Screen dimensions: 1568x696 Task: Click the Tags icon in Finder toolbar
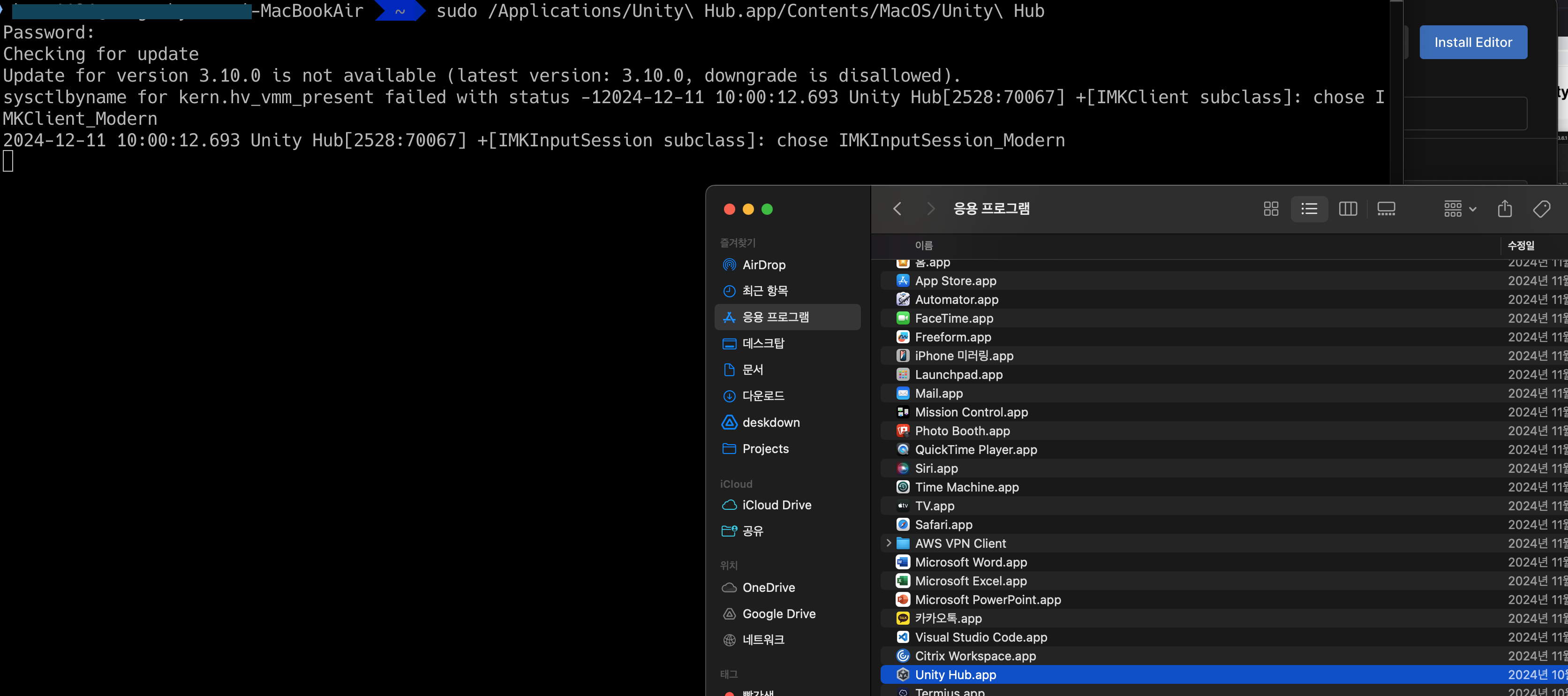pos(1541,209)
